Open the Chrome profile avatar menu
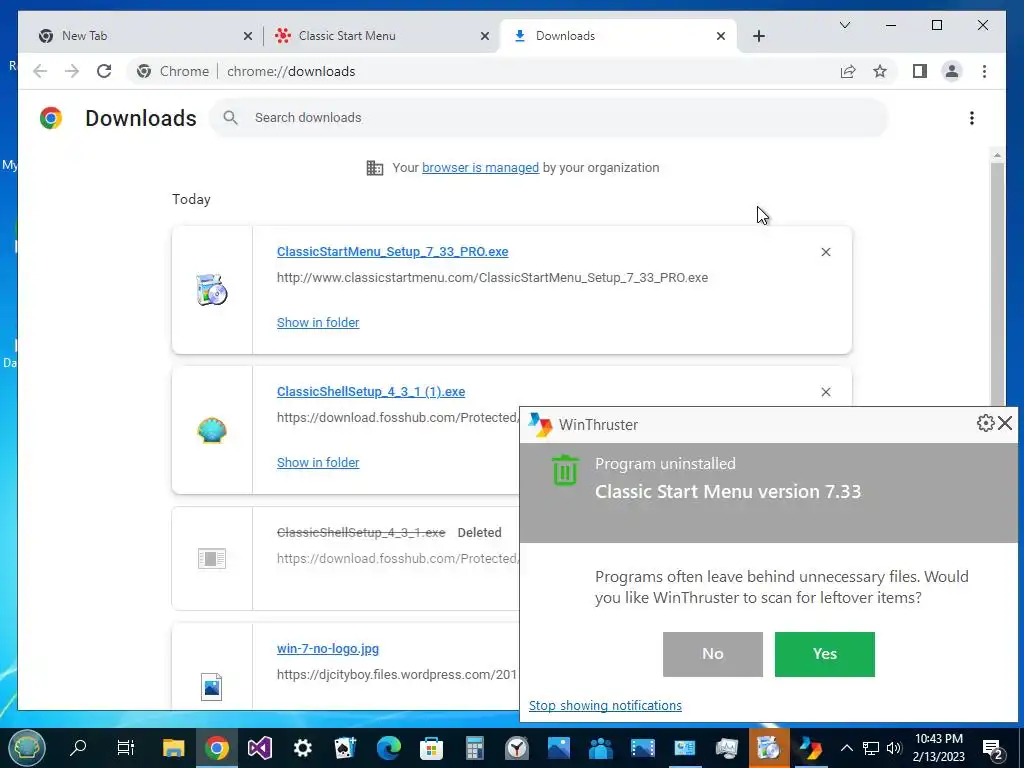This screenshot has width=1024, height=768. coord(952,71)
